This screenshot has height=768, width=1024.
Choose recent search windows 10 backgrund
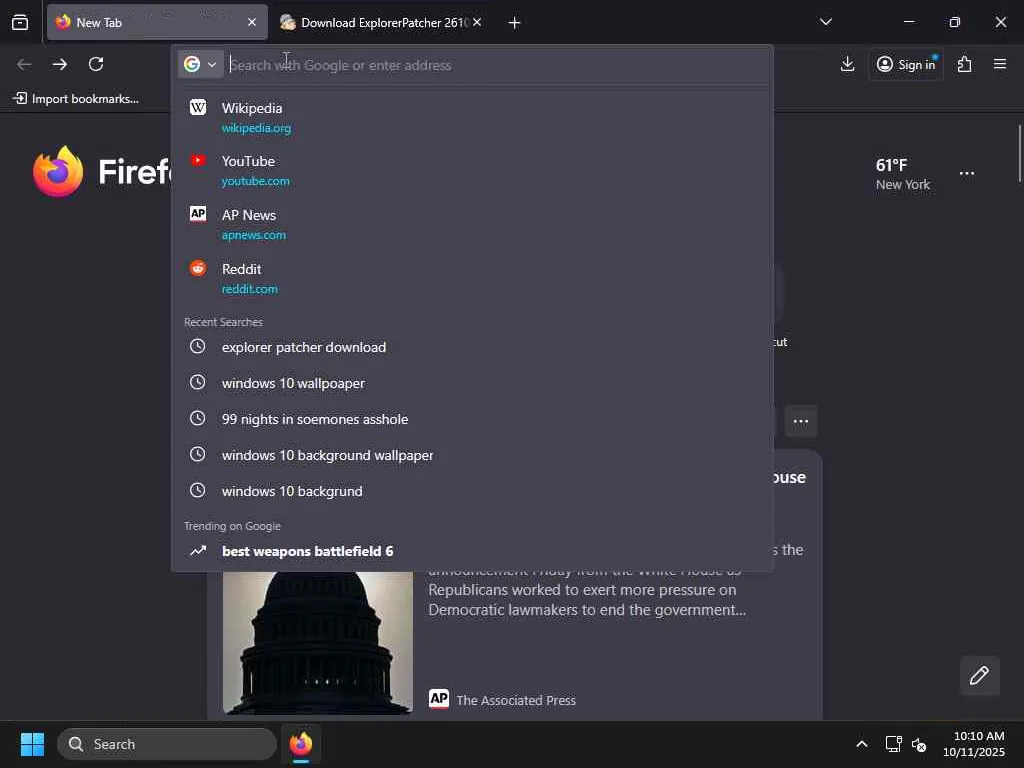(x=472, y=490)
